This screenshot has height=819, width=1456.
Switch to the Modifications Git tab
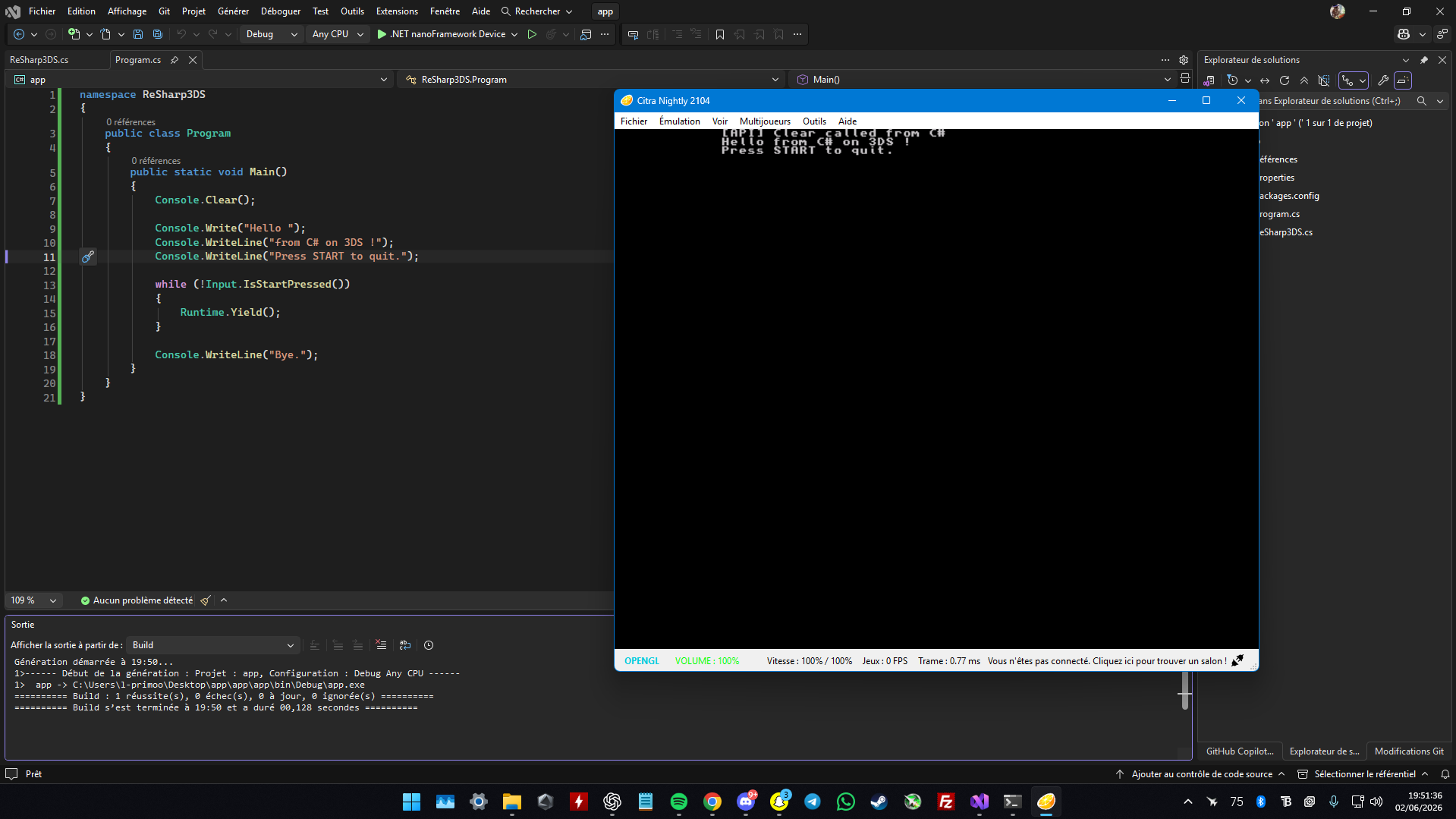(1409, 751)
